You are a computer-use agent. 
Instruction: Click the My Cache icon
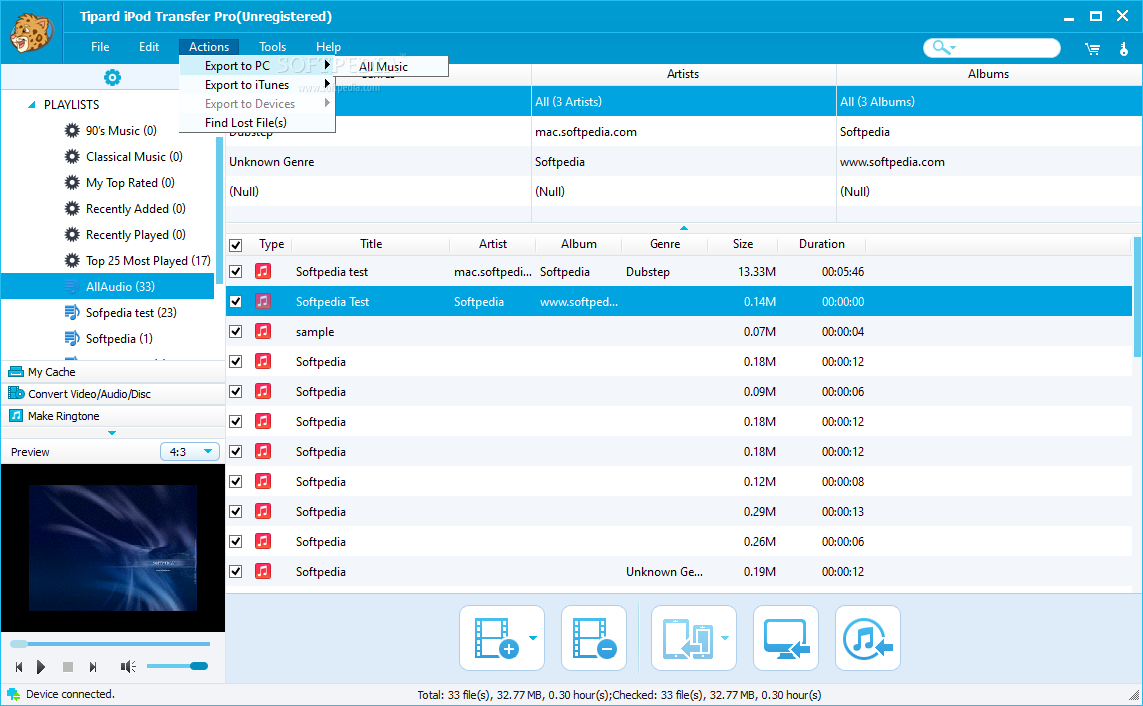(15, 372)
